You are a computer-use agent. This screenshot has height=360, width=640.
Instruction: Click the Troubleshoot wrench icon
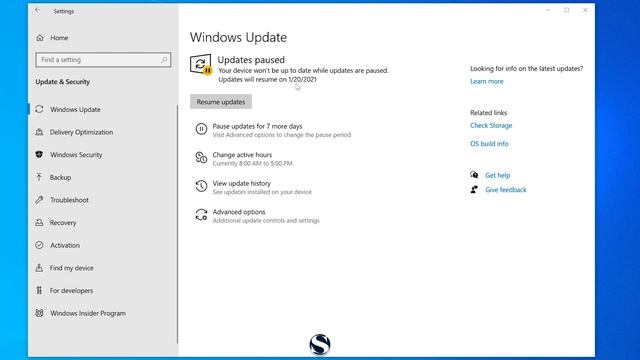(39, 200)
